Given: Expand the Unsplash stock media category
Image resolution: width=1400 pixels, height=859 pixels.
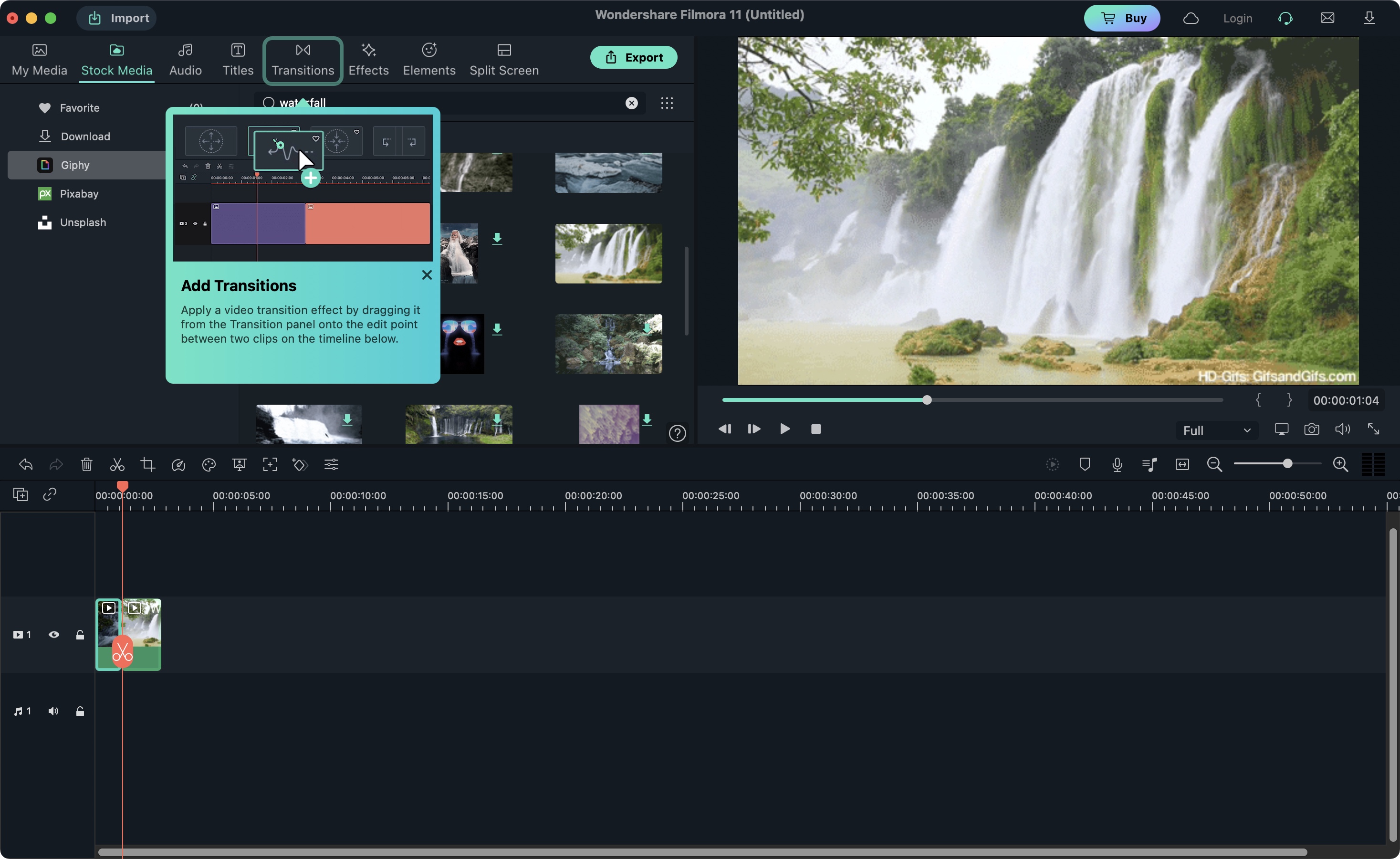Looking at the screenshot, I should pos(82,222).
